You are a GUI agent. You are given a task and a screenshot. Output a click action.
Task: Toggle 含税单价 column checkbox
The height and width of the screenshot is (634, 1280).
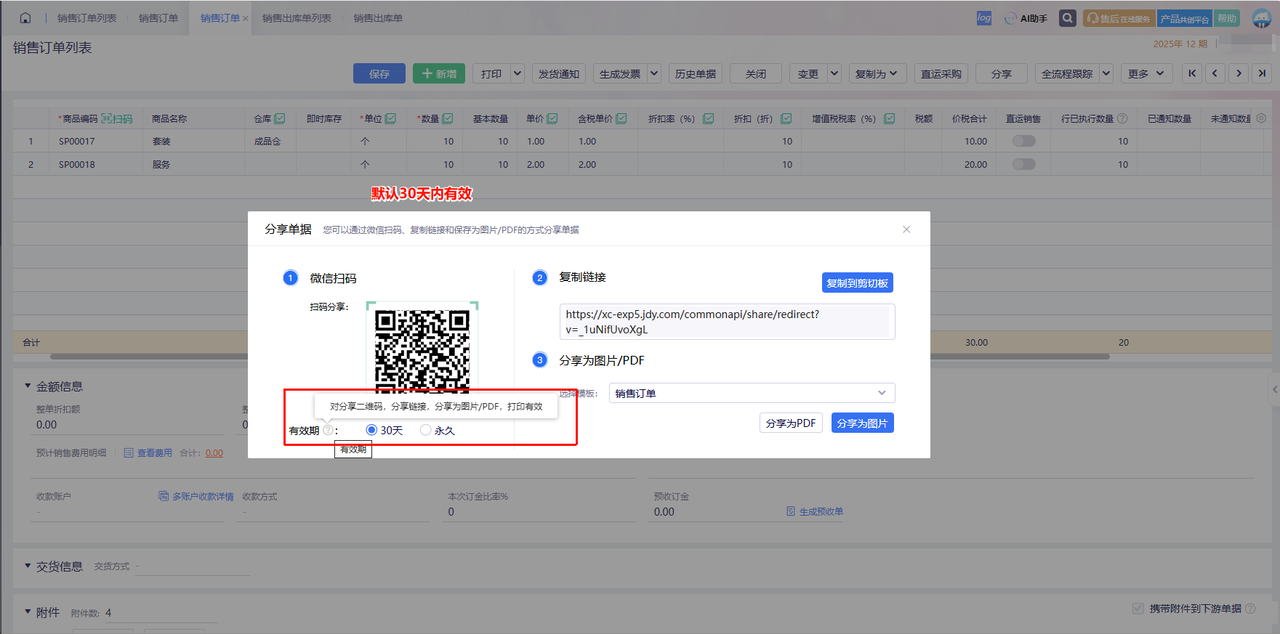click(621, 118)
